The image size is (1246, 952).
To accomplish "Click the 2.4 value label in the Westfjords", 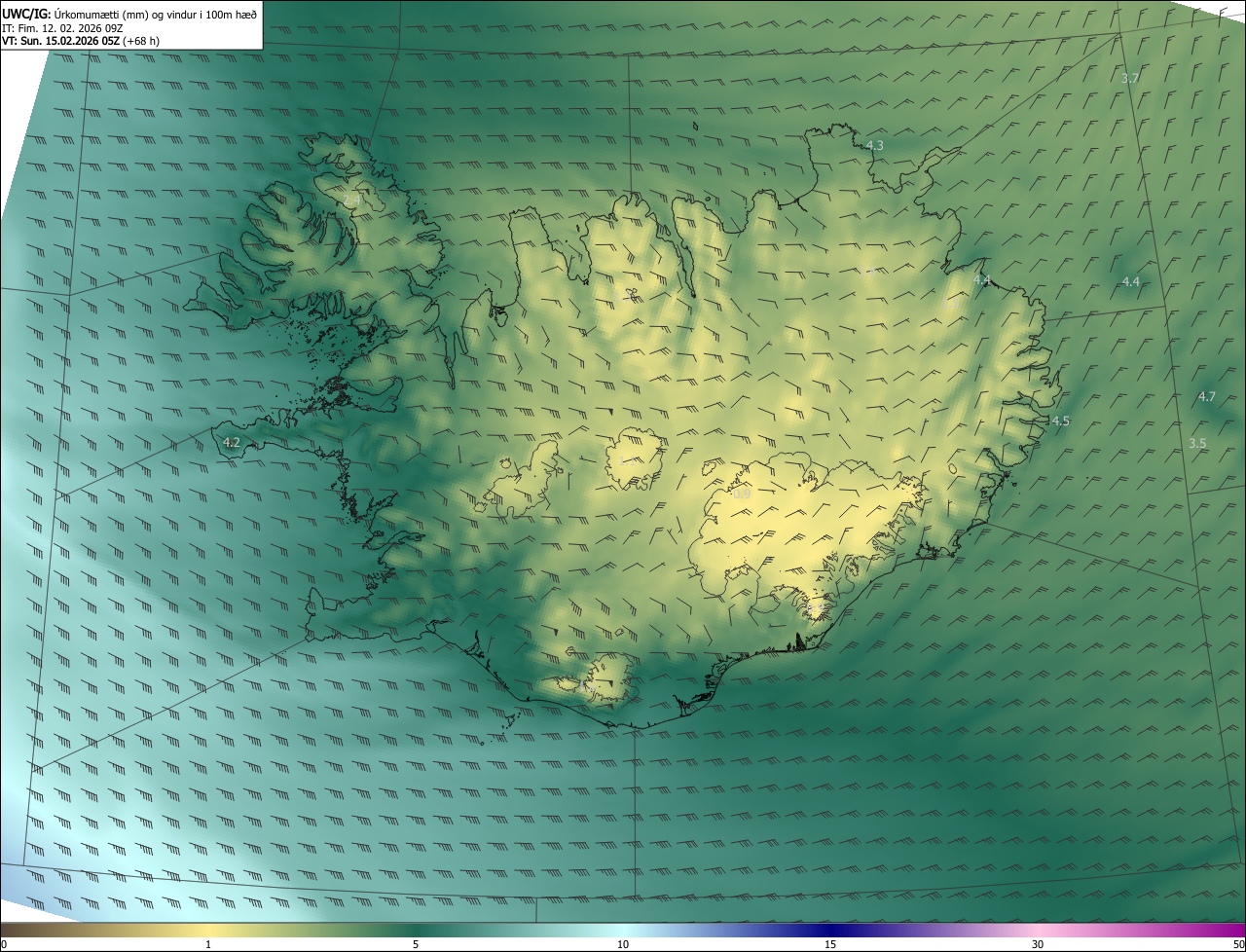I will pyautogui.click(x=351, y=201).
